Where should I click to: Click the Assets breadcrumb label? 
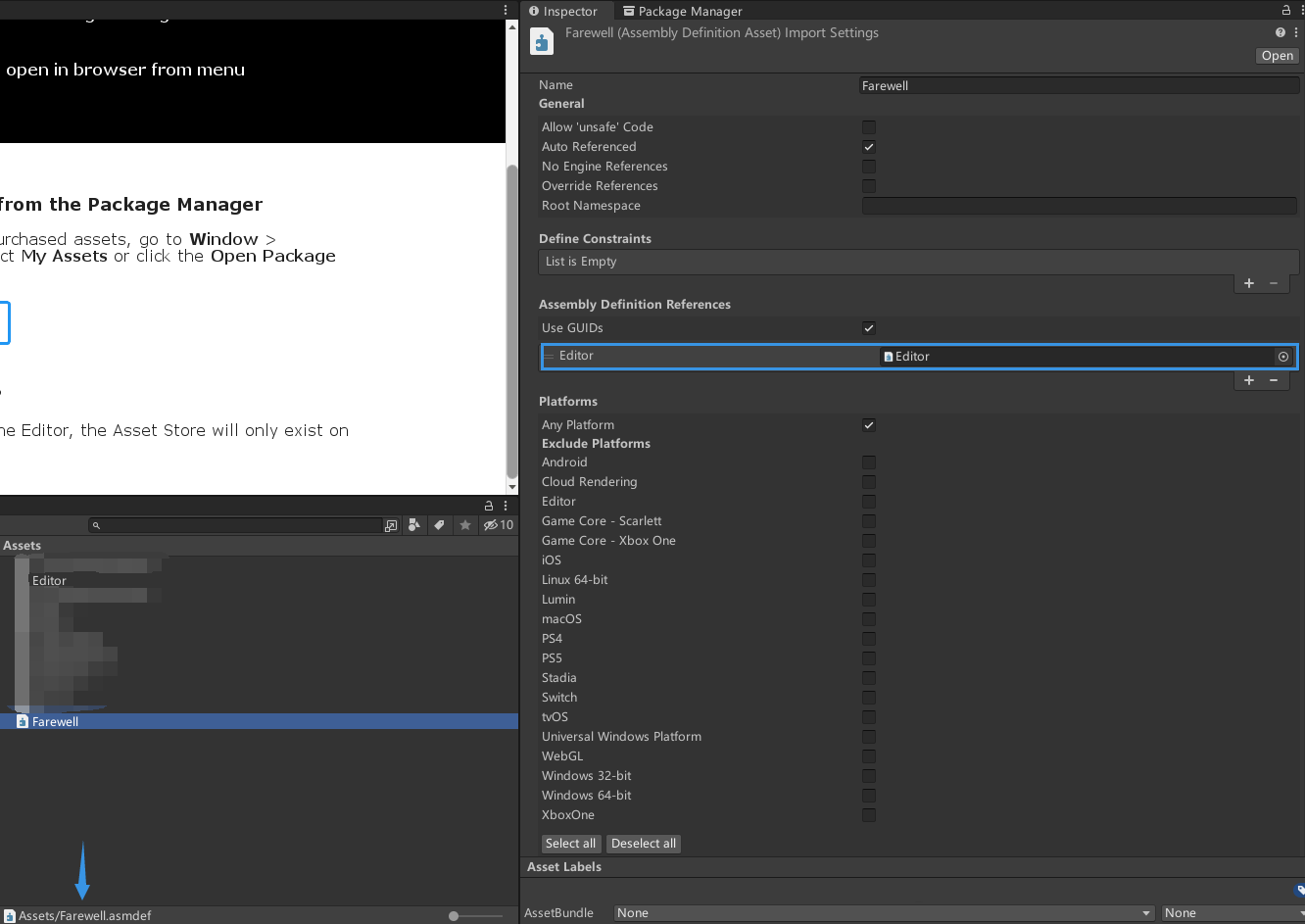pos(22,546)
